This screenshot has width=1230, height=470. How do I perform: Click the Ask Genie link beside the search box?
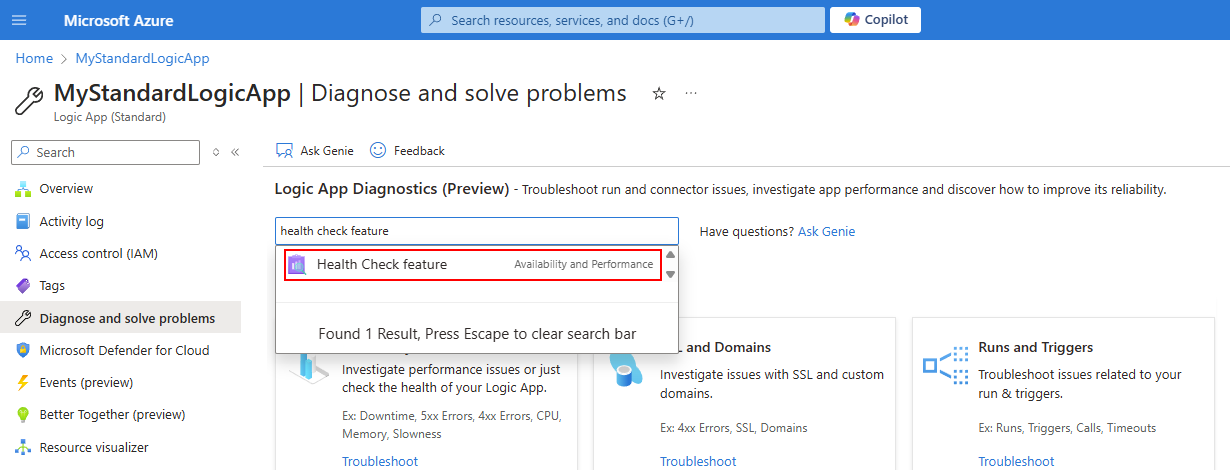click(x=826, y=231)
